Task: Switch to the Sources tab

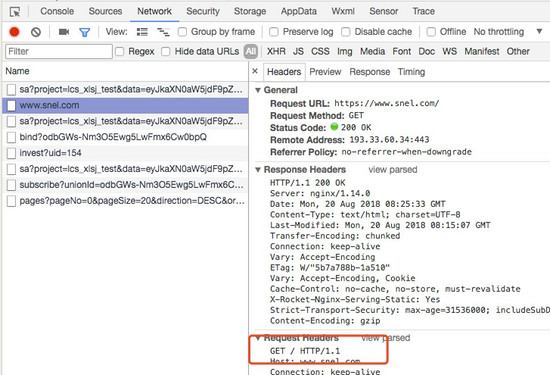Action: click(105, 11)
